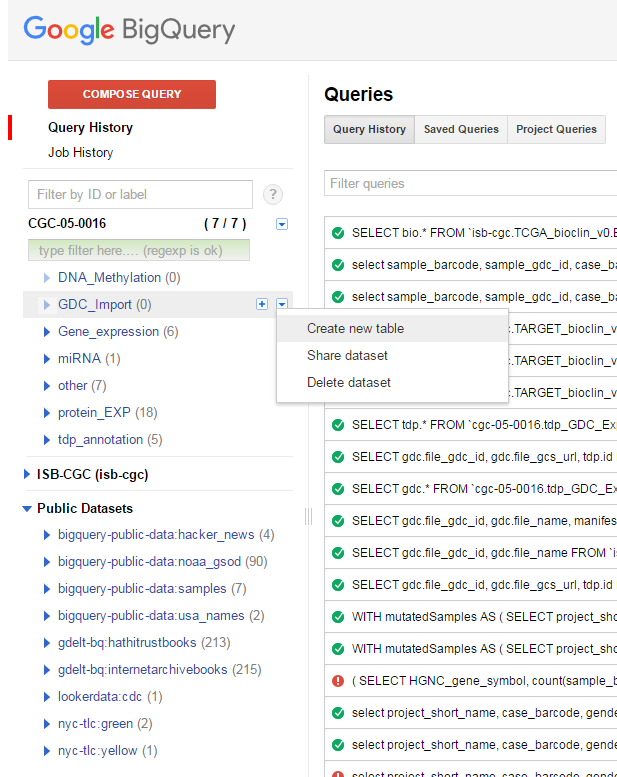This screenshot has width=617, height=777.
Task: Click success icon of SELECT gdc.* query
Action: [x=338, y=489]
